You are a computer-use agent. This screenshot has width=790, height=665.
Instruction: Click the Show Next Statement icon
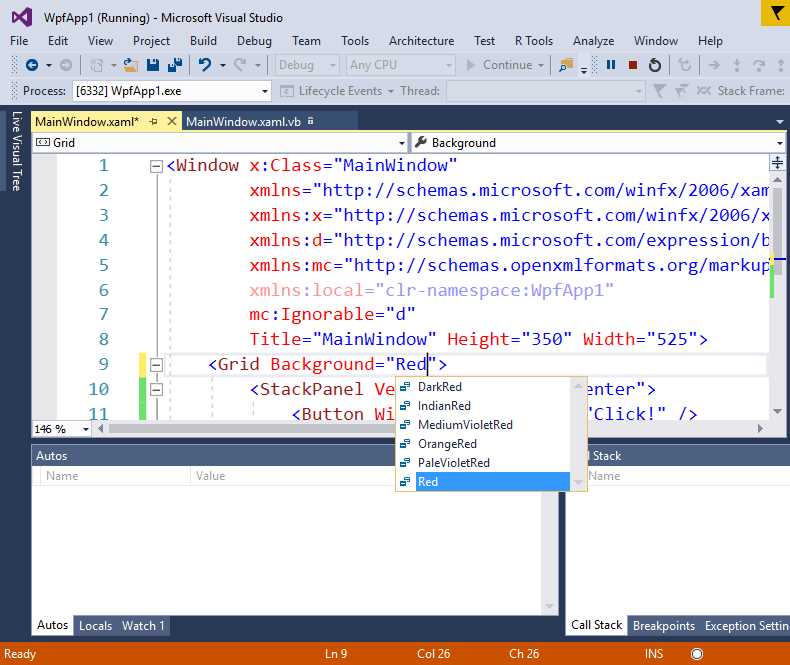click(x=714, y=65)
